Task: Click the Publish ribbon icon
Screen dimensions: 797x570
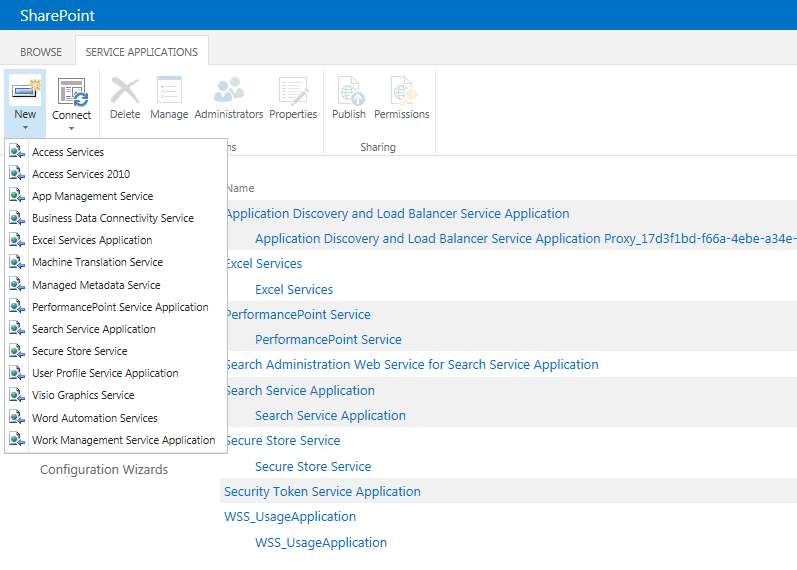Action: pos(349,91)
